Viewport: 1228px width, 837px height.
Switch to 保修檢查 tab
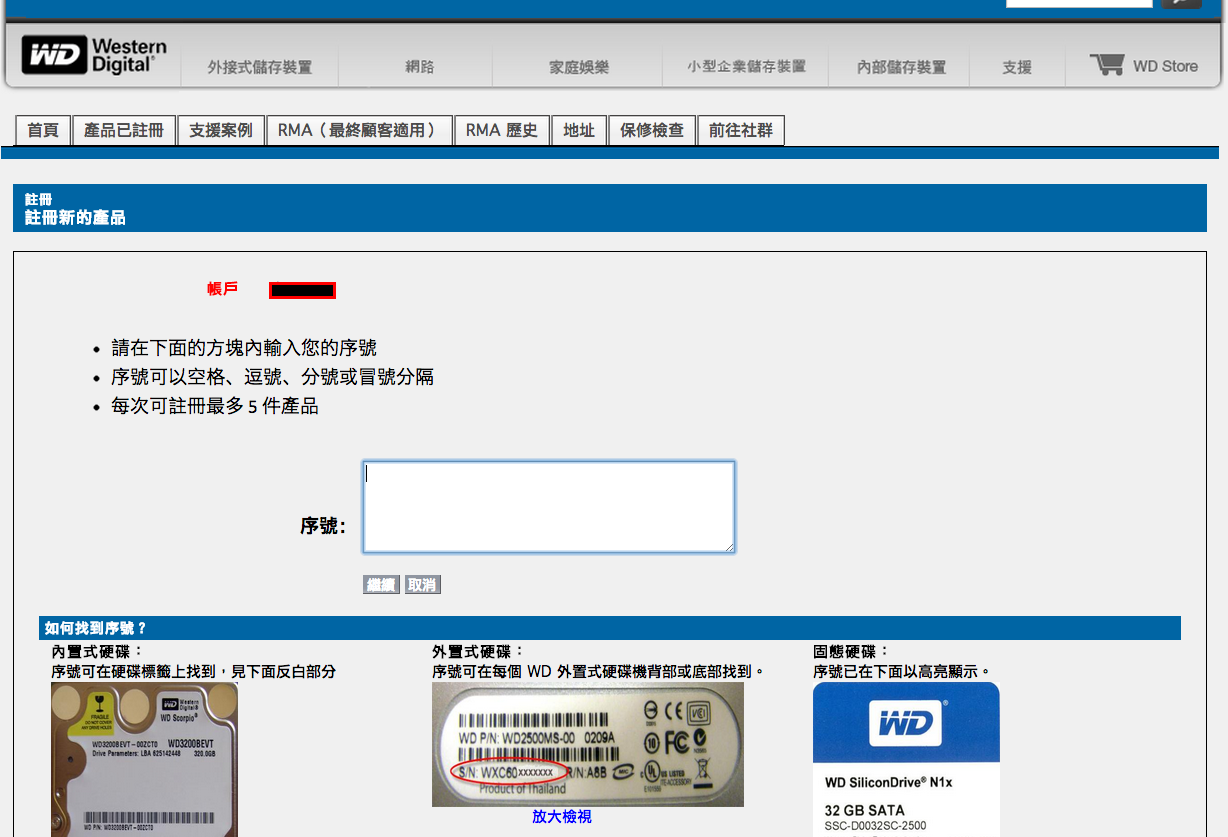point(652,130)
